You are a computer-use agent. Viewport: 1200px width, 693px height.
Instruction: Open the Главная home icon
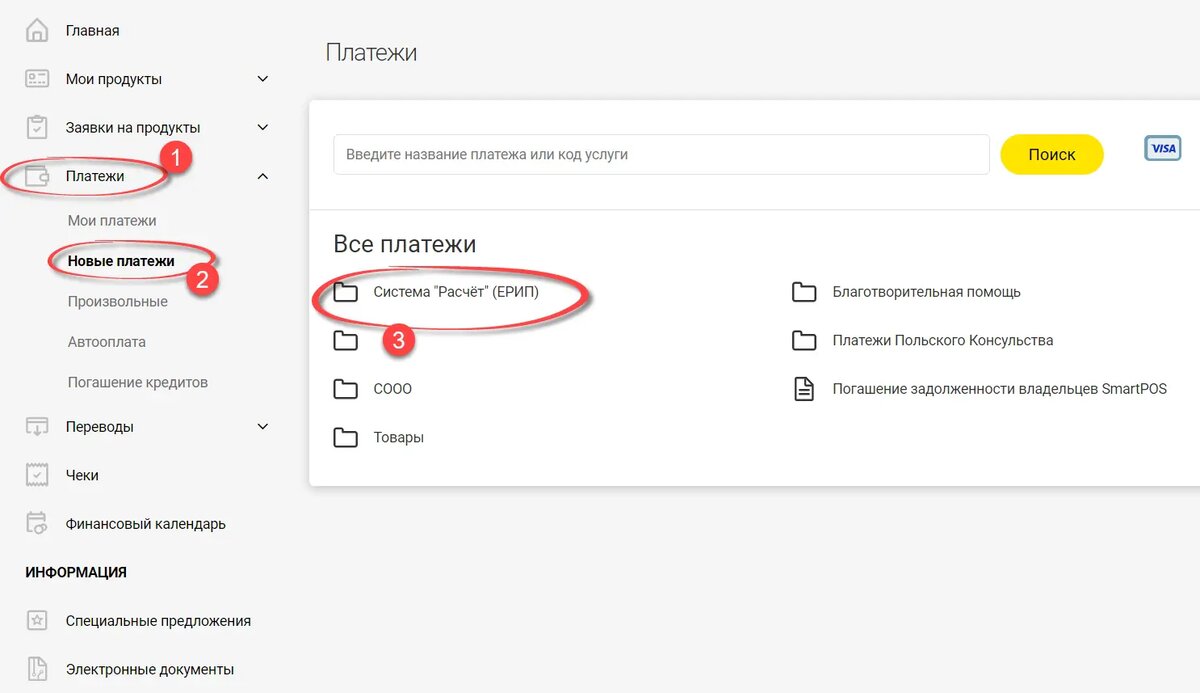[37, 30]
